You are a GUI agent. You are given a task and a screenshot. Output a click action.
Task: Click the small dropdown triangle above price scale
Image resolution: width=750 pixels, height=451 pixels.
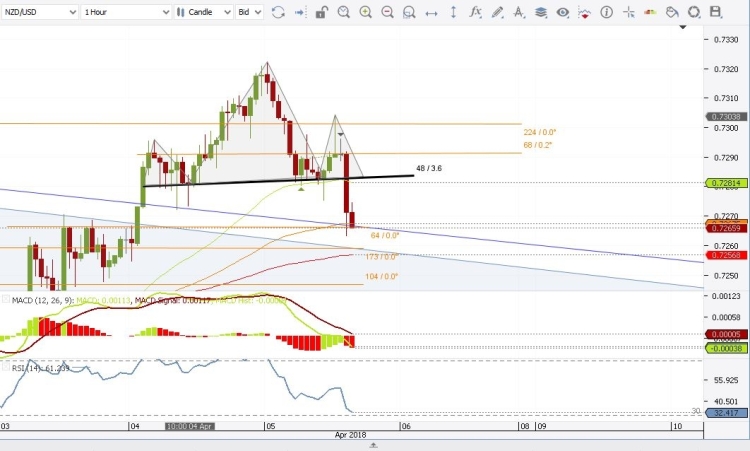coord(683,27)
